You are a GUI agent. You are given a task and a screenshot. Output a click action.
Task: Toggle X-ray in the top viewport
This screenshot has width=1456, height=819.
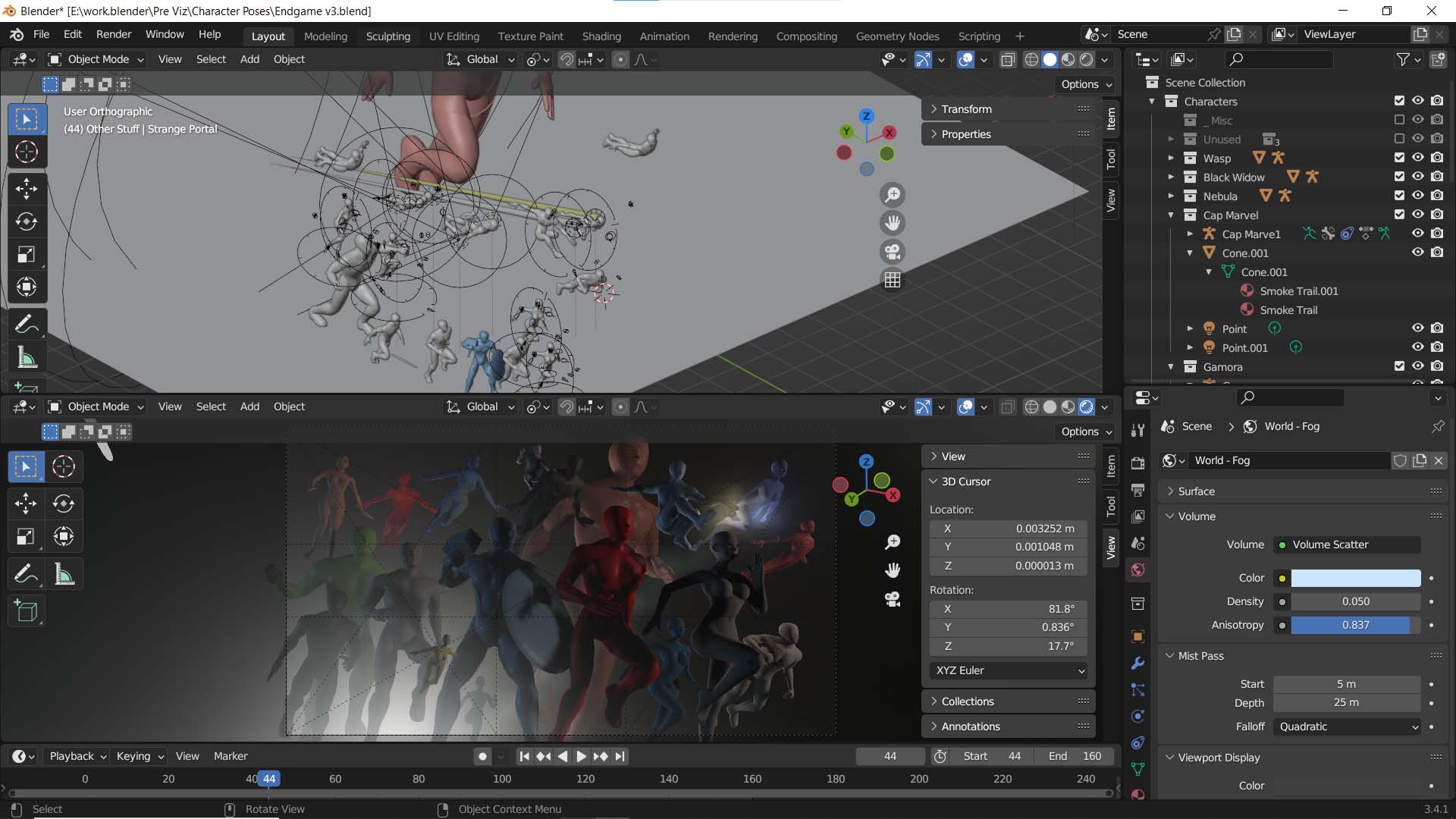(1008, 59)
